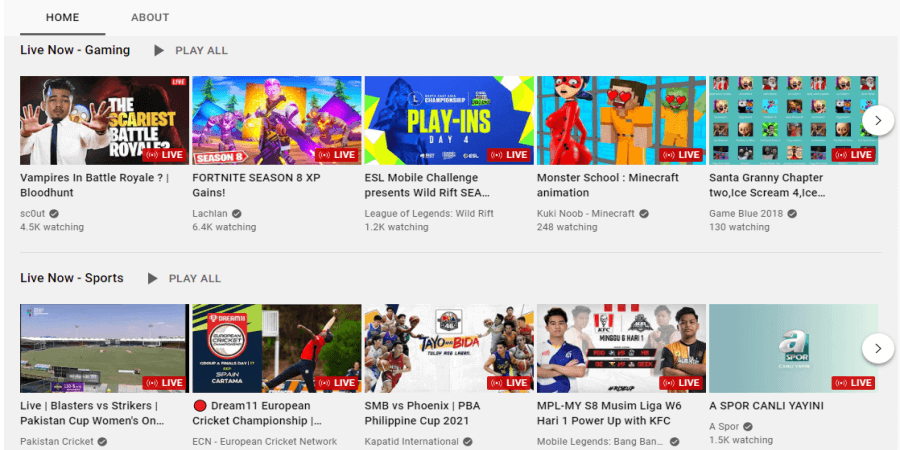Click title Vampires In Battle Royale ? | Bloodhunt
900x450 pixels.
95,185
